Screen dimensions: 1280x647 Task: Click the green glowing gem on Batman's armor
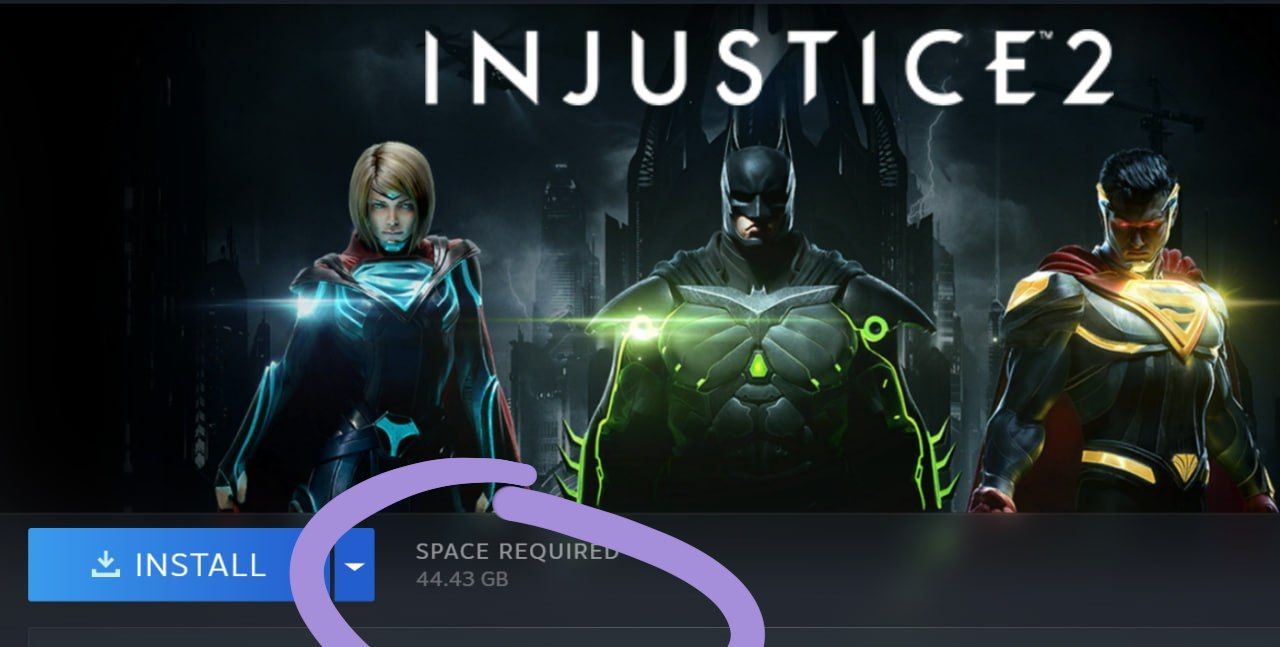point(759,365)
